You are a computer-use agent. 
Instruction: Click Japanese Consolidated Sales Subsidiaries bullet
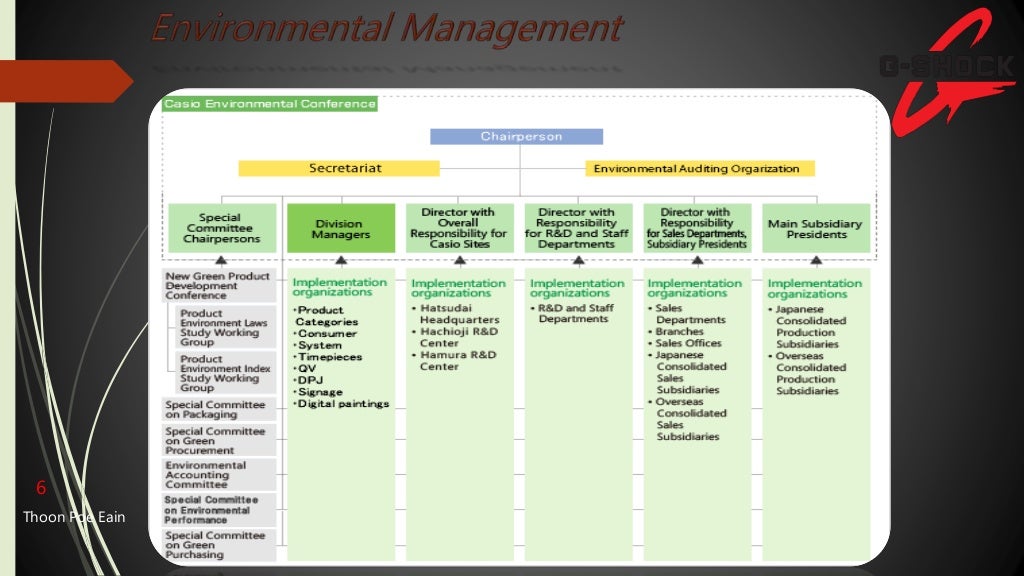coord(687,372)
